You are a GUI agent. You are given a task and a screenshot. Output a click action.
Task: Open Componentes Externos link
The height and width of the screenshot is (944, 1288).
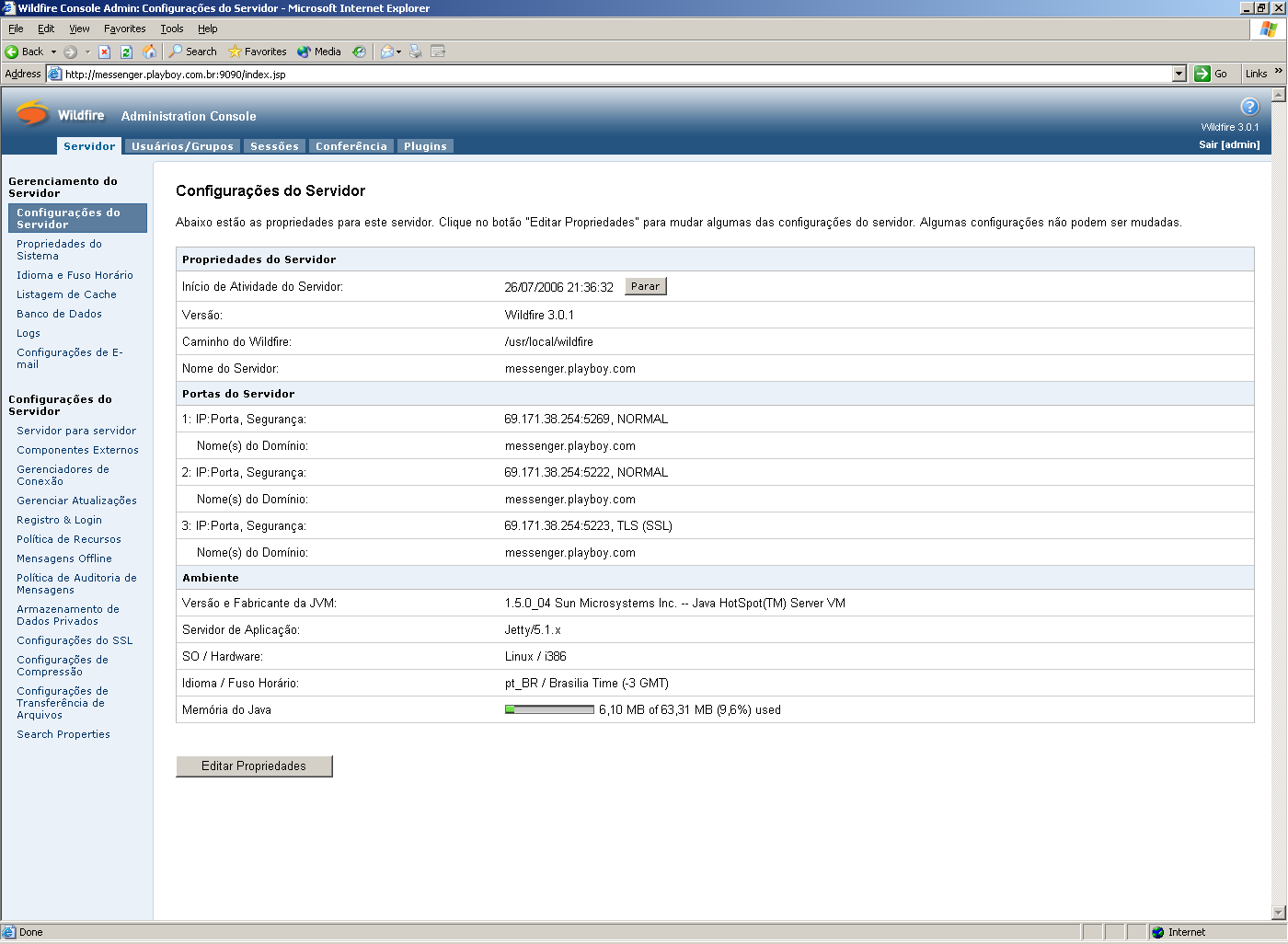77,450
